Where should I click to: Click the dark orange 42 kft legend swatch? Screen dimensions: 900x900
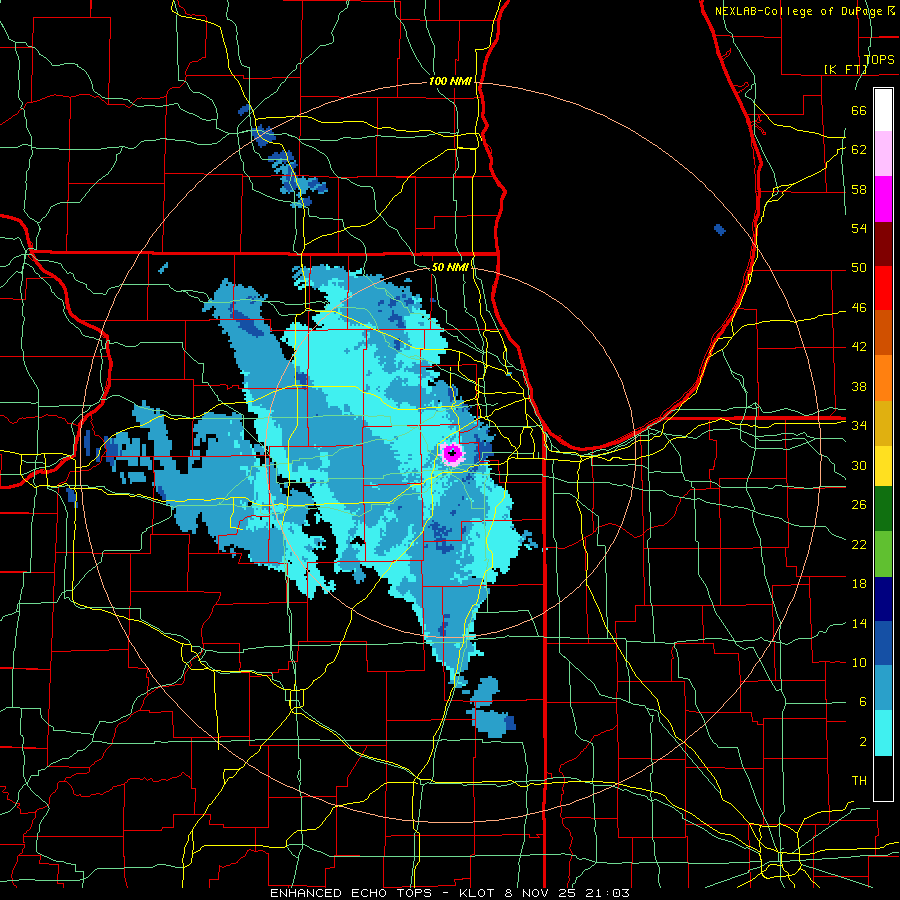pos(883,333)
